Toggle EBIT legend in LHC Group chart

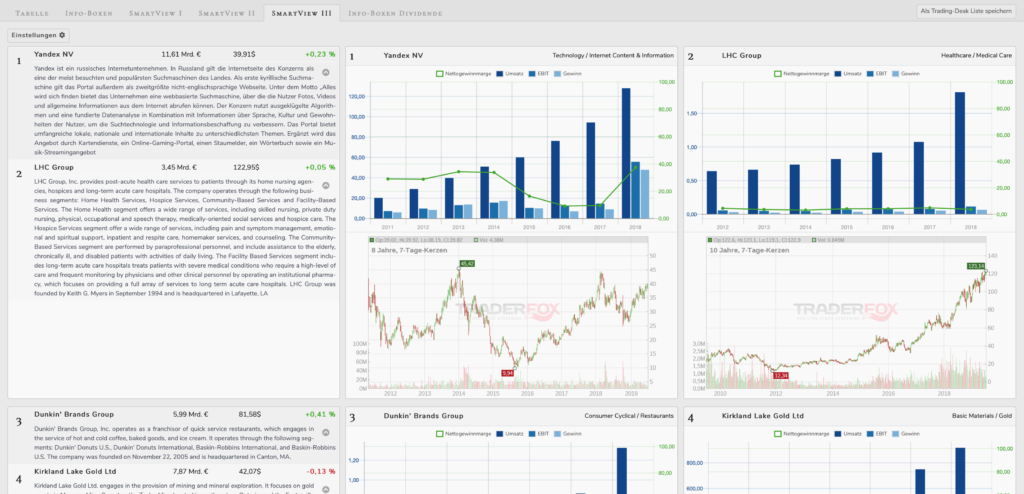(878, 74)
